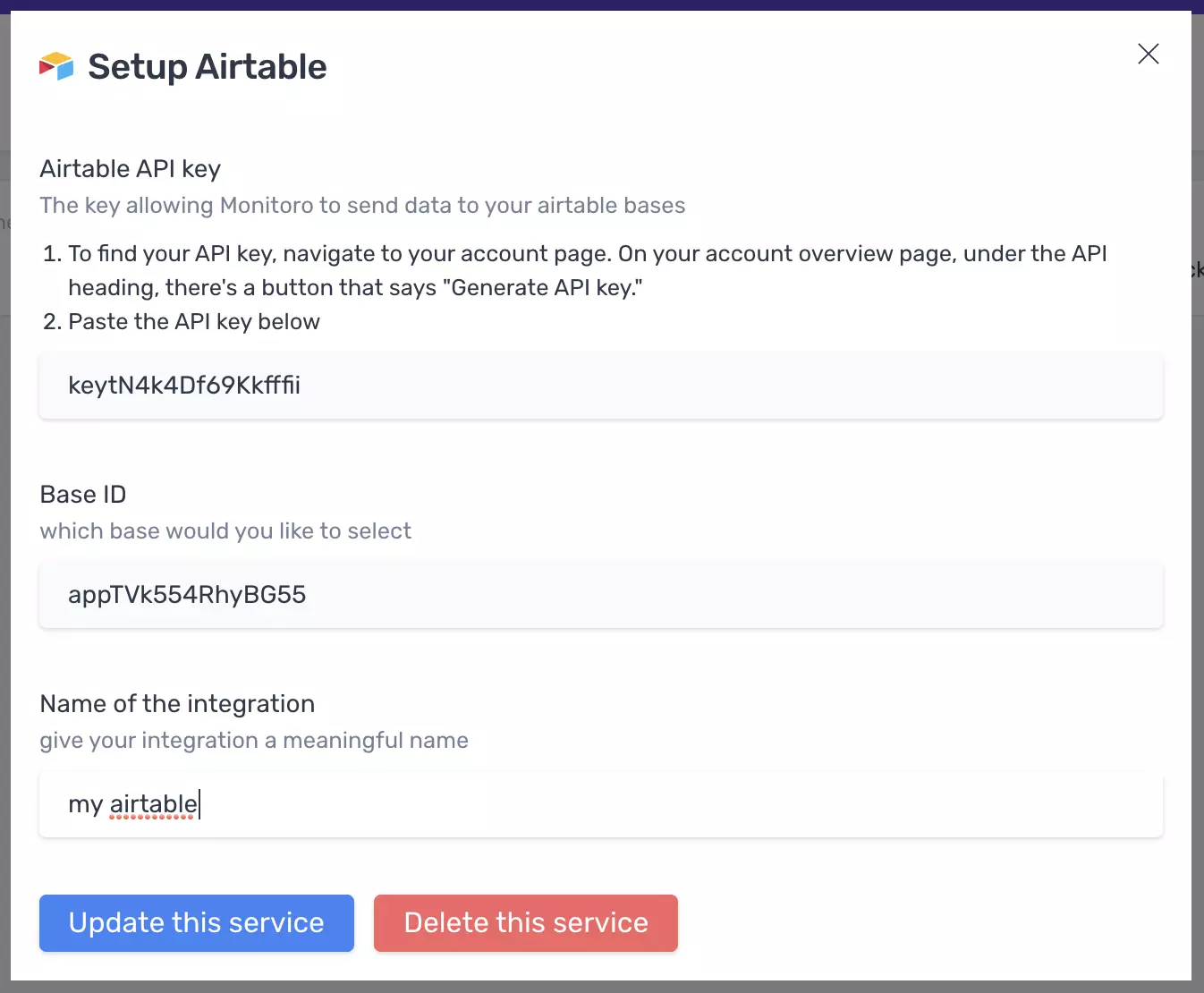
Task: Click the Name of the integration field
Action: click(x=601, y=804)
